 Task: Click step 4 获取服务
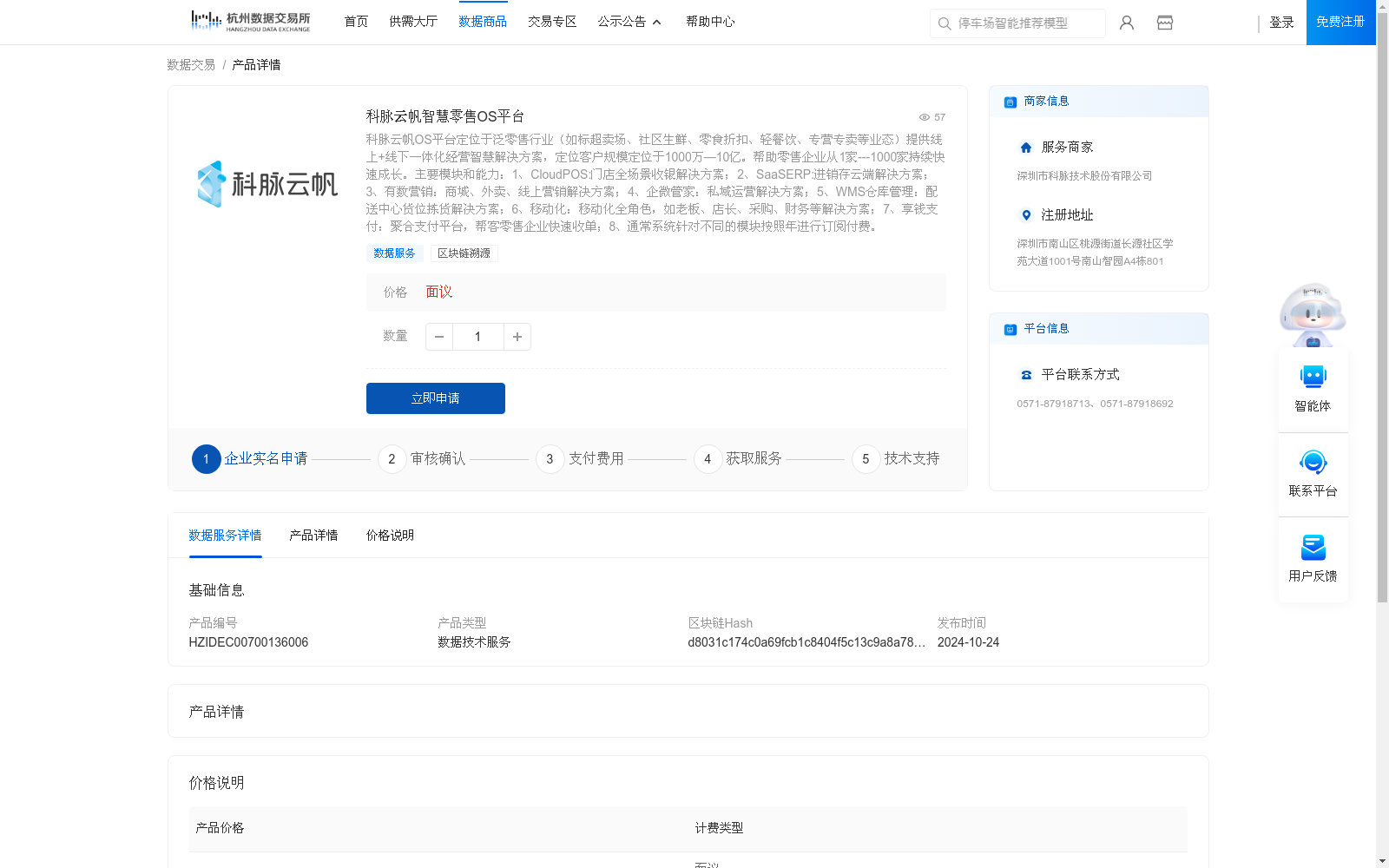coord(738,459)
